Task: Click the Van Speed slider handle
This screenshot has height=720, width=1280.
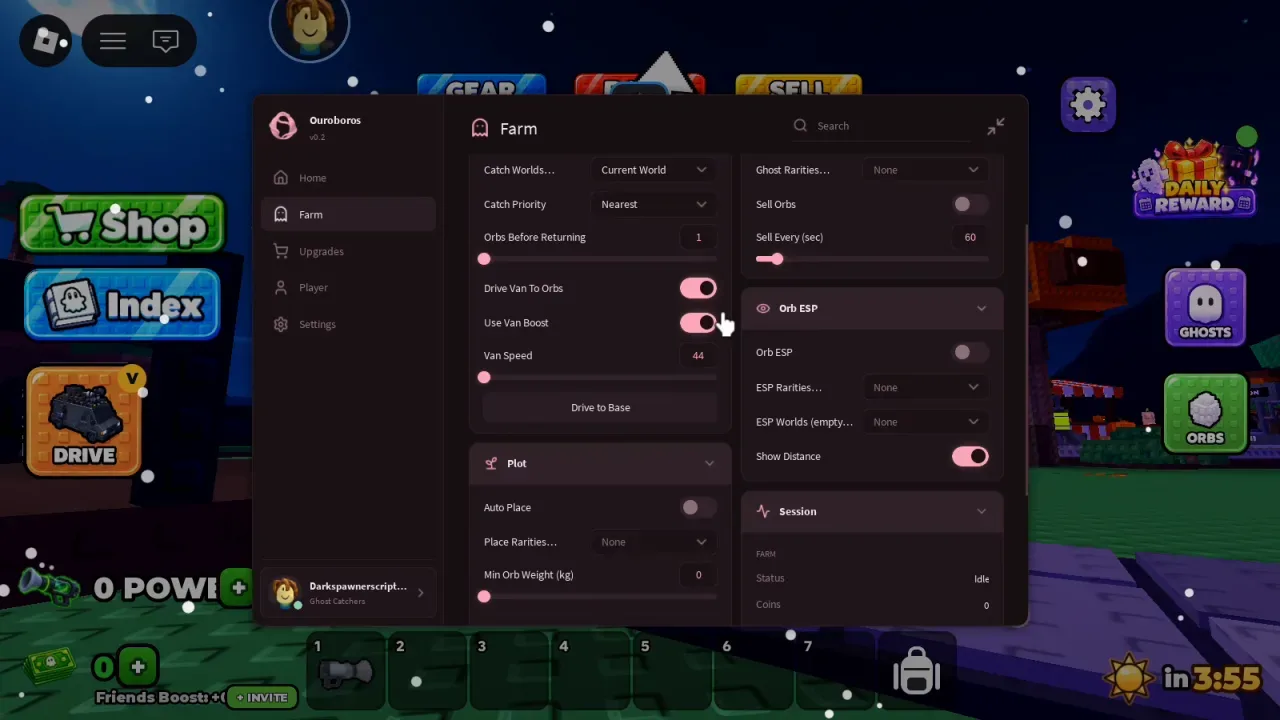Action: (x=484, y=377)
